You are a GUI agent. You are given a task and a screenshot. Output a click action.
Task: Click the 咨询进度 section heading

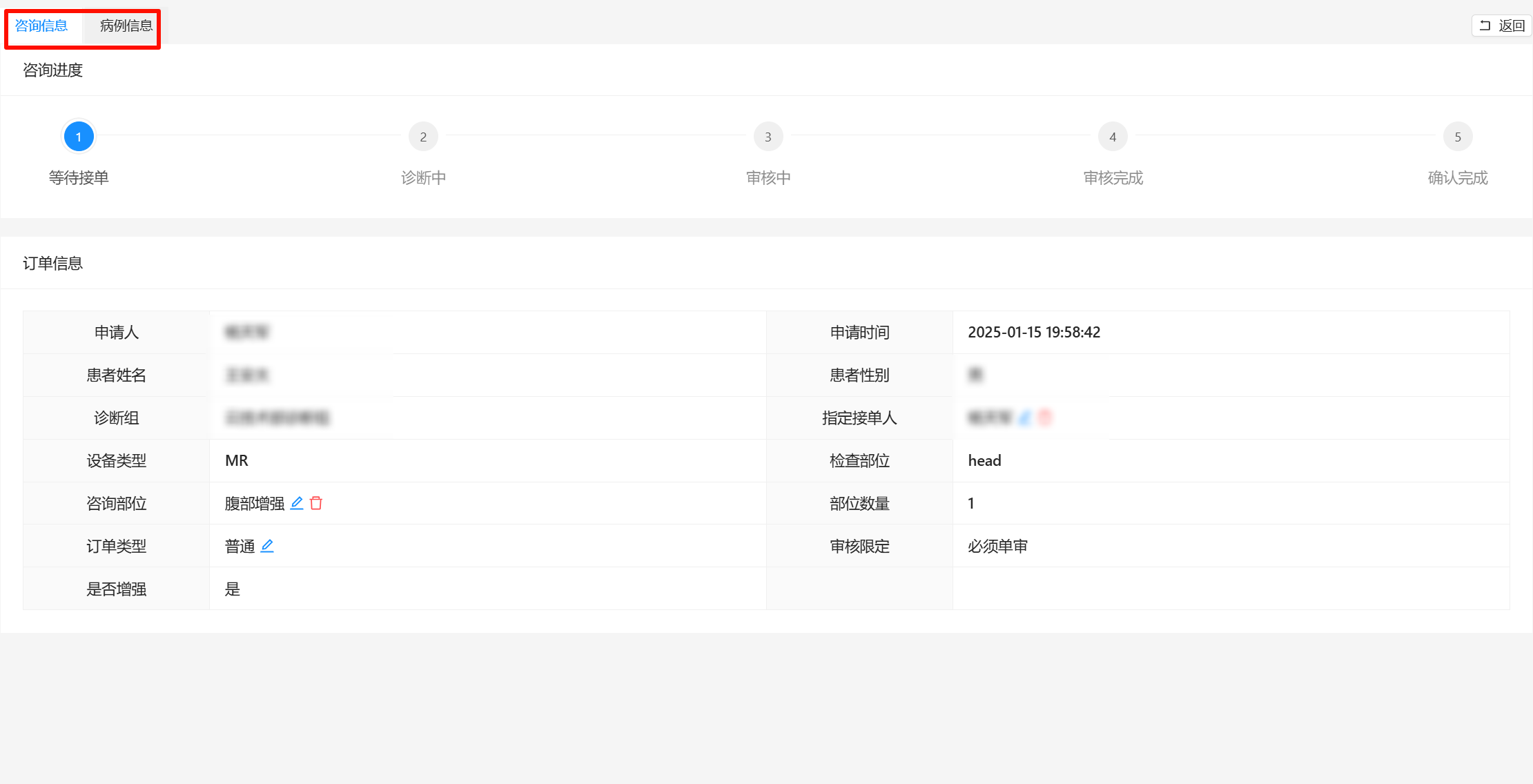click(52, 70)
